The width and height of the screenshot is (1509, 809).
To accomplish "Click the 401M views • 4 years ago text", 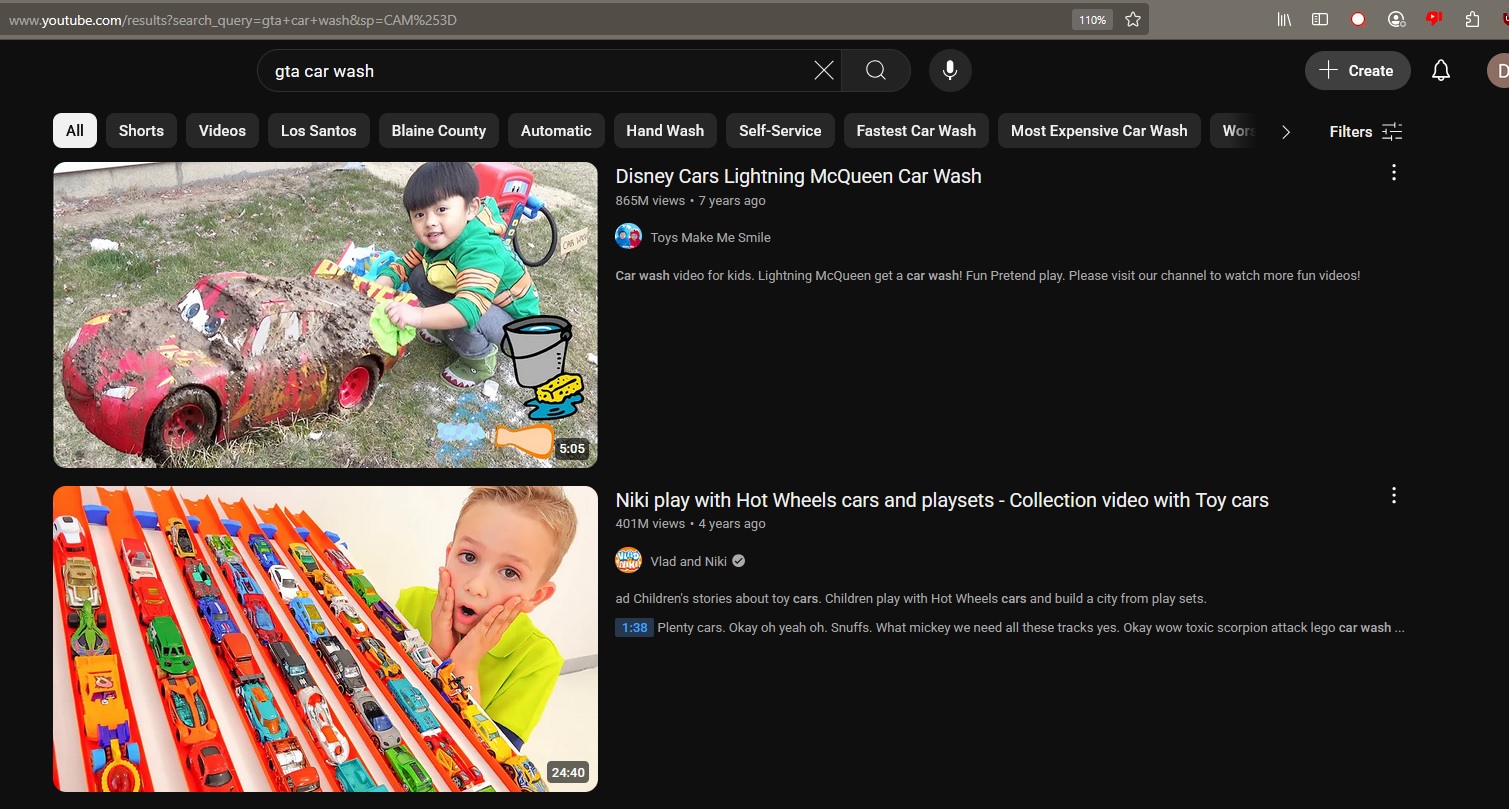I will point(690,524).
